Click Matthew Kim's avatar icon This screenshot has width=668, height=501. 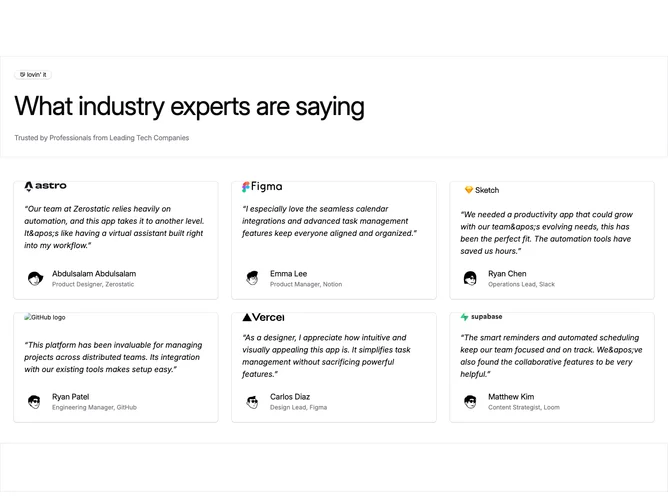click(x=470, y=402)
